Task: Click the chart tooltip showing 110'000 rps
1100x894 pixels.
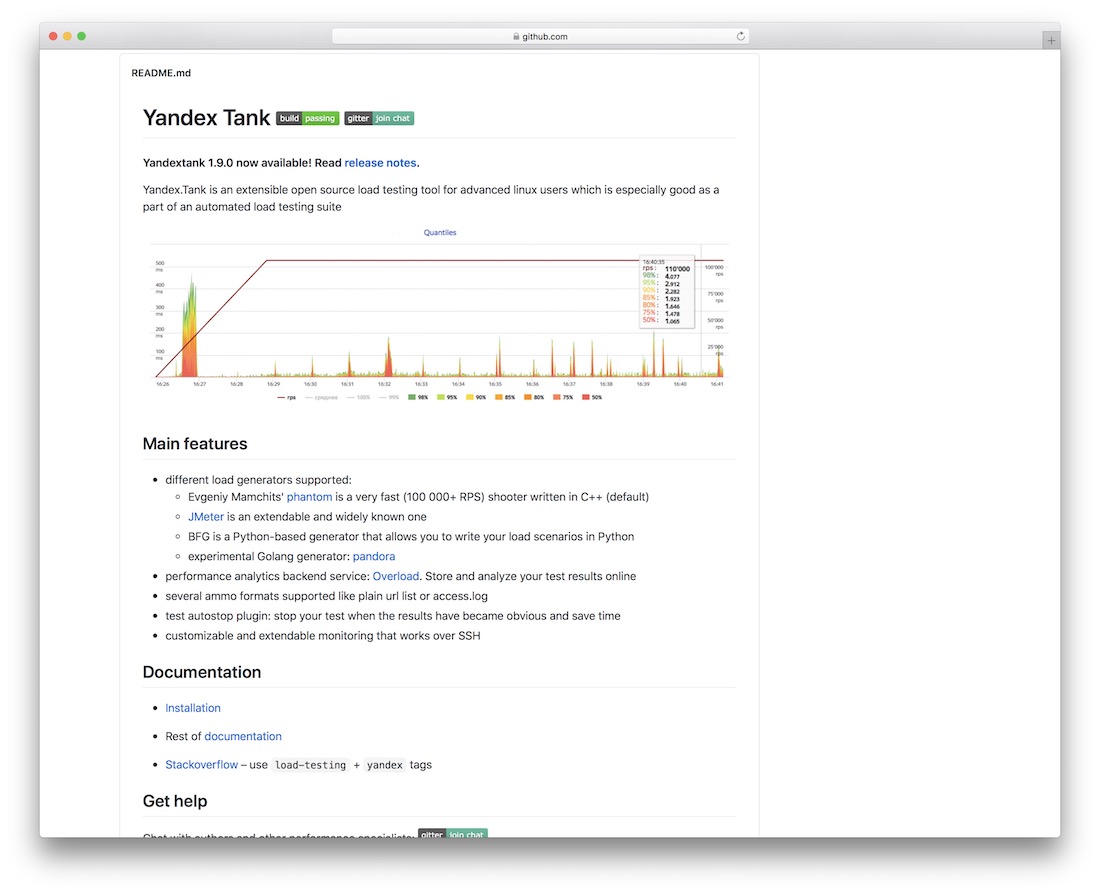Action: click(666, 292)
